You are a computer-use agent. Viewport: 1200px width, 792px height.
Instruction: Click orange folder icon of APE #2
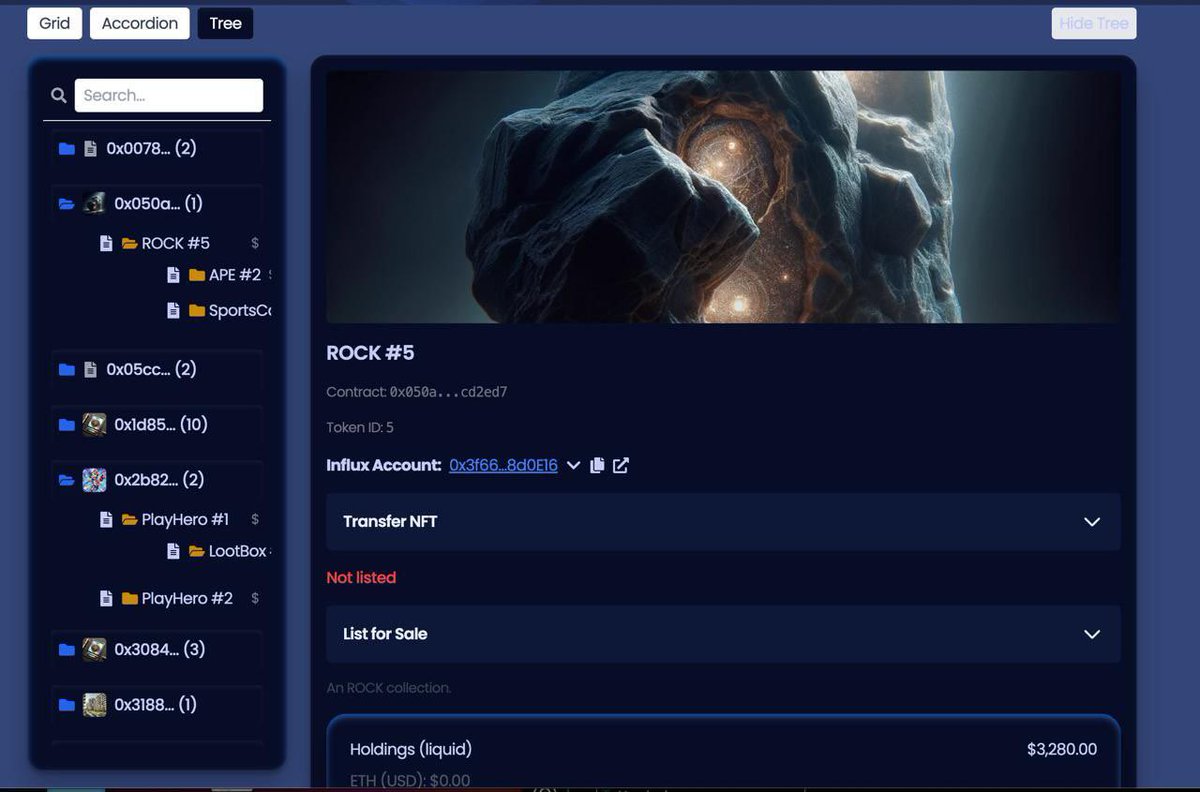tap(197, 275)
